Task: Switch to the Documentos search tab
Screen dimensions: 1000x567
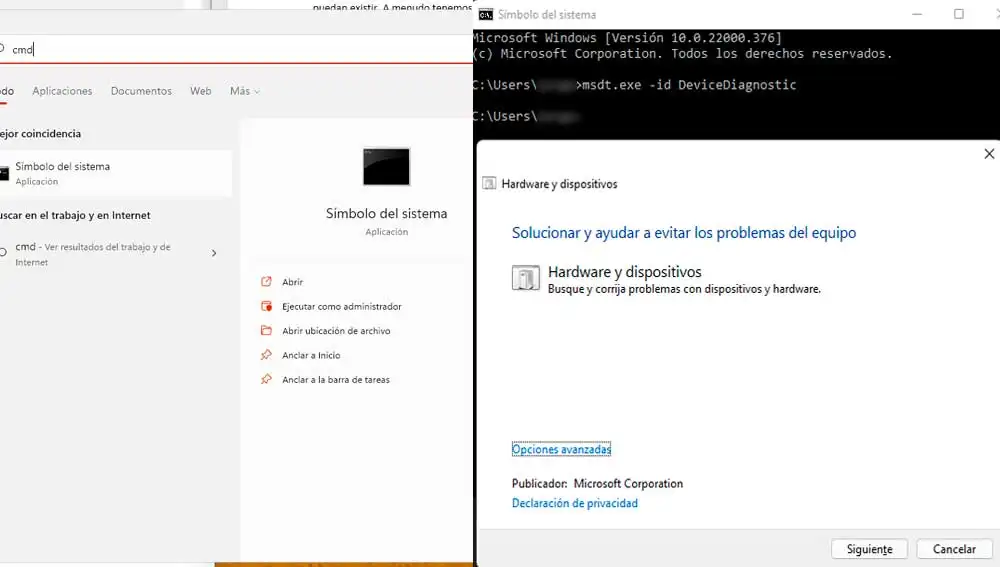Action: point(141,91)
